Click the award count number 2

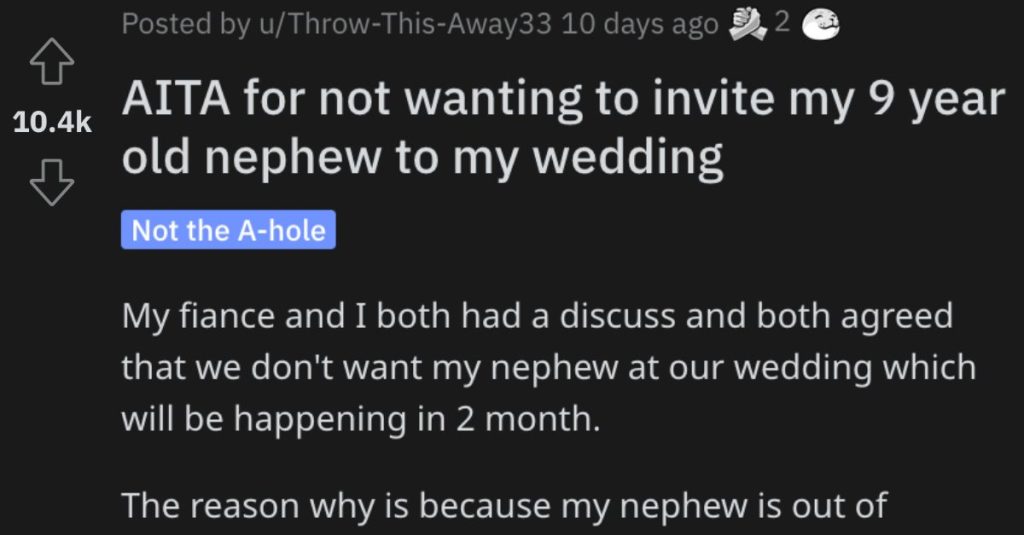click(782, 24)
